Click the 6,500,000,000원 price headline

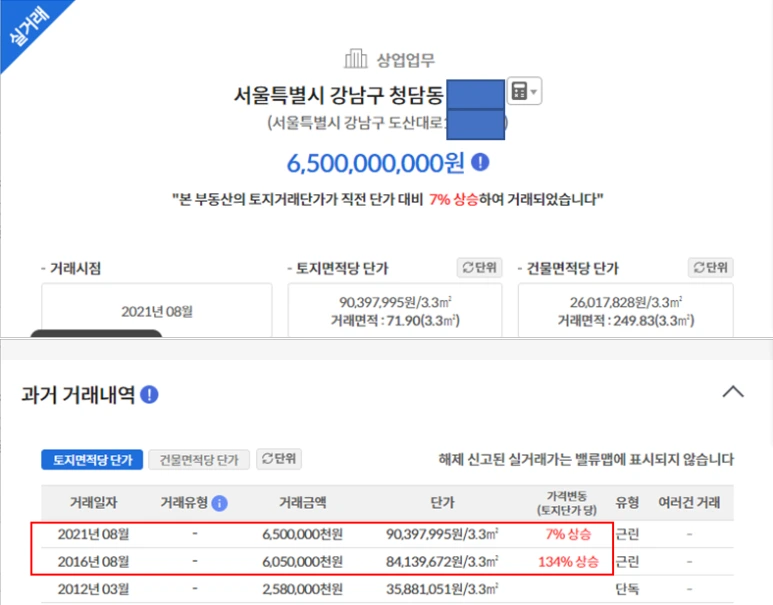tap(375, 163)
